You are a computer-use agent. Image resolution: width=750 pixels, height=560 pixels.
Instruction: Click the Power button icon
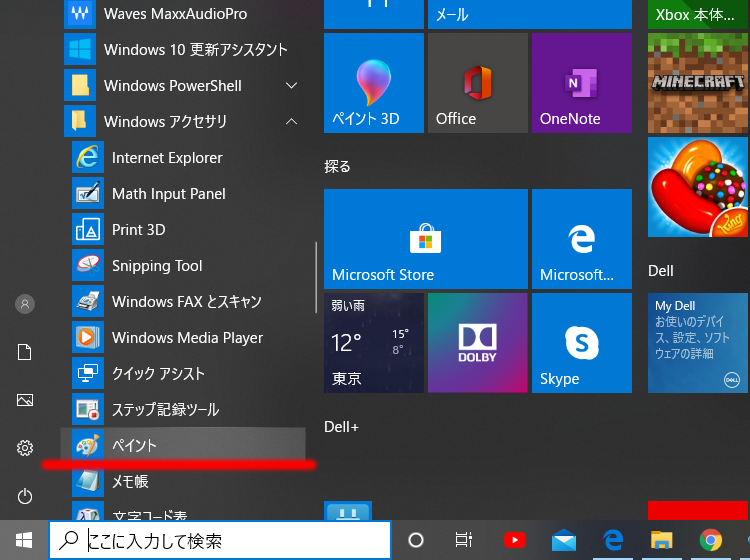click(x=25, y=496)
